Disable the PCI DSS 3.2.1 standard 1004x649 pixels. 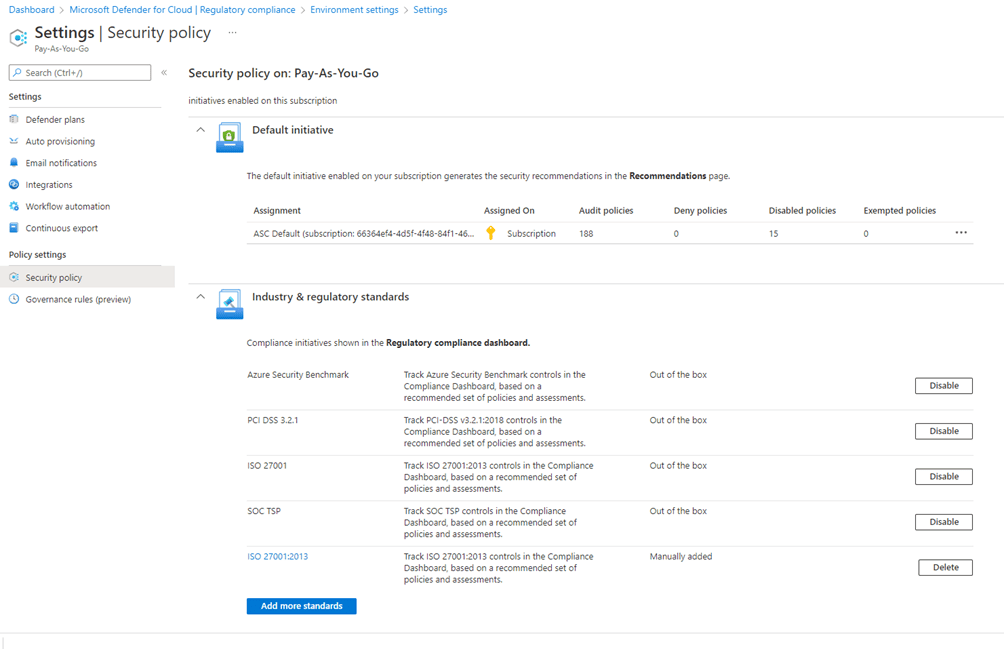click(943, 431)
